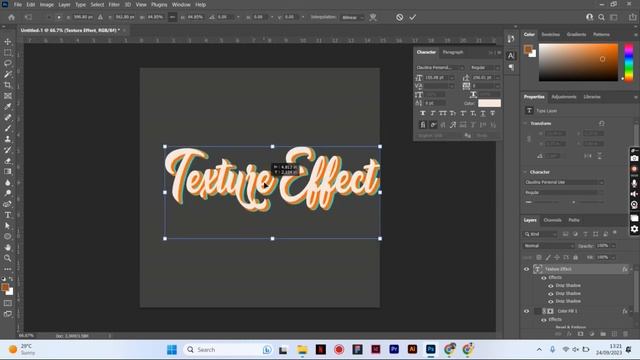Open the Window menu
This screenshot has height=360, width=640.
coord(181,4)
